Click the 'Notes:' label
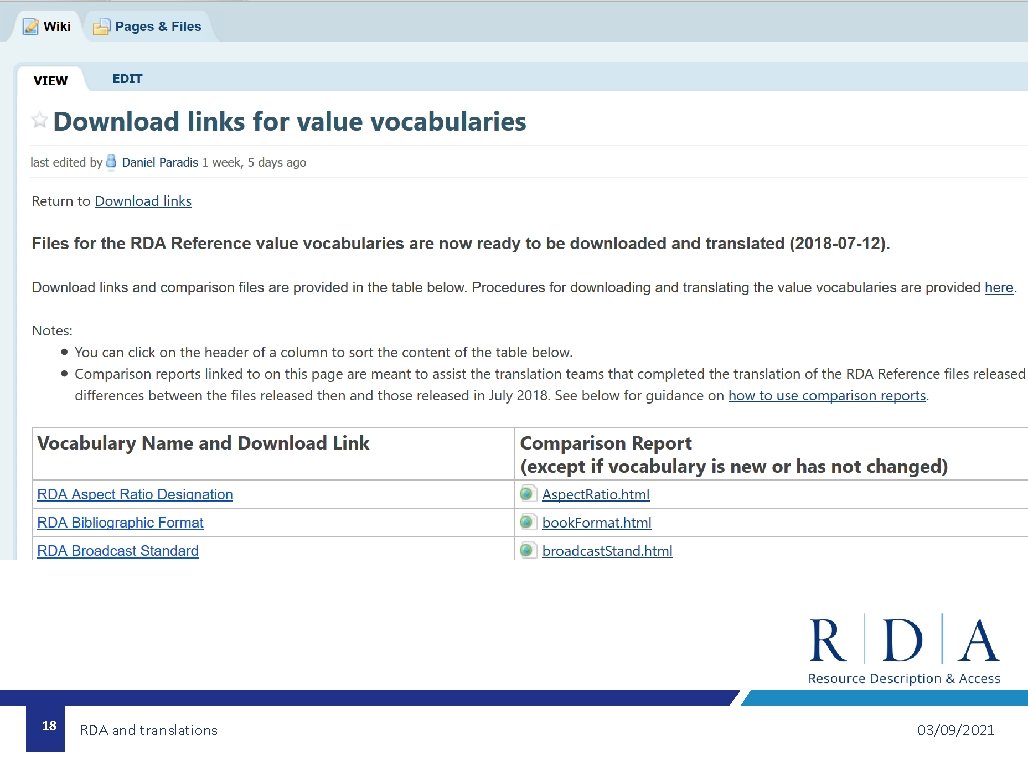The image size is (1028, 771). (52, 330)
